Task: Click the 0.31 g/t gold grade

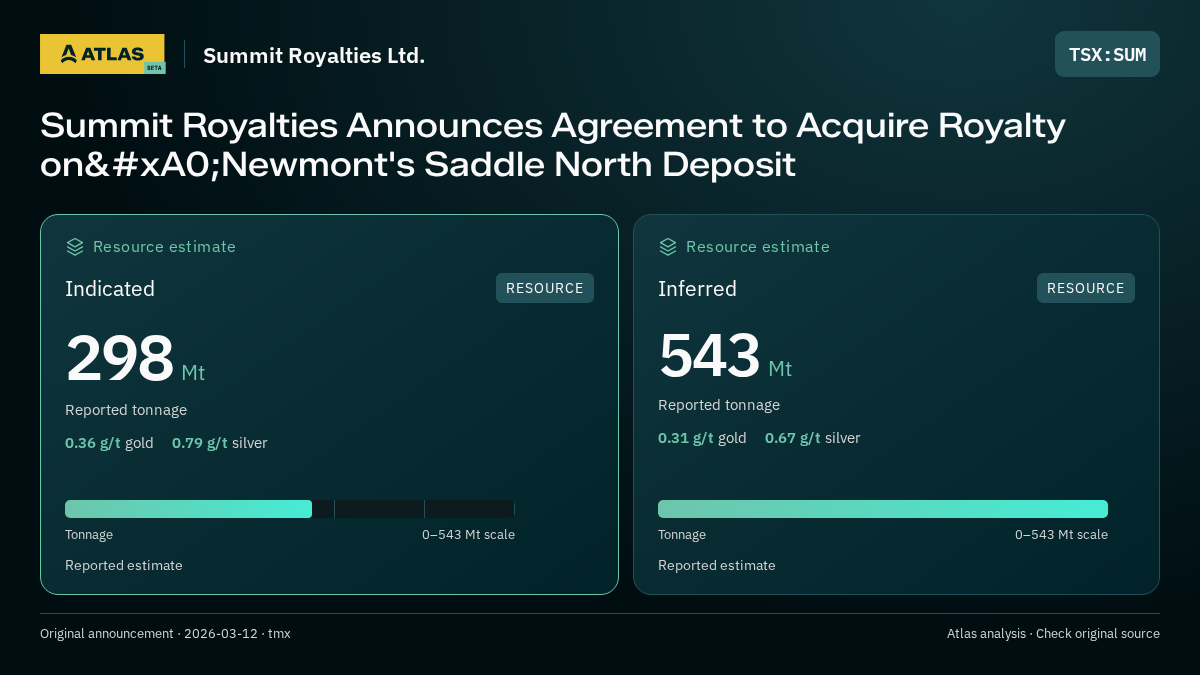Action: (702, 438)
